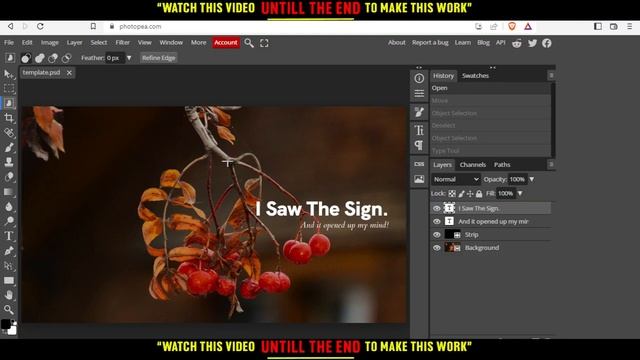Select the Brush tool
640x360 pixels.
9,147
